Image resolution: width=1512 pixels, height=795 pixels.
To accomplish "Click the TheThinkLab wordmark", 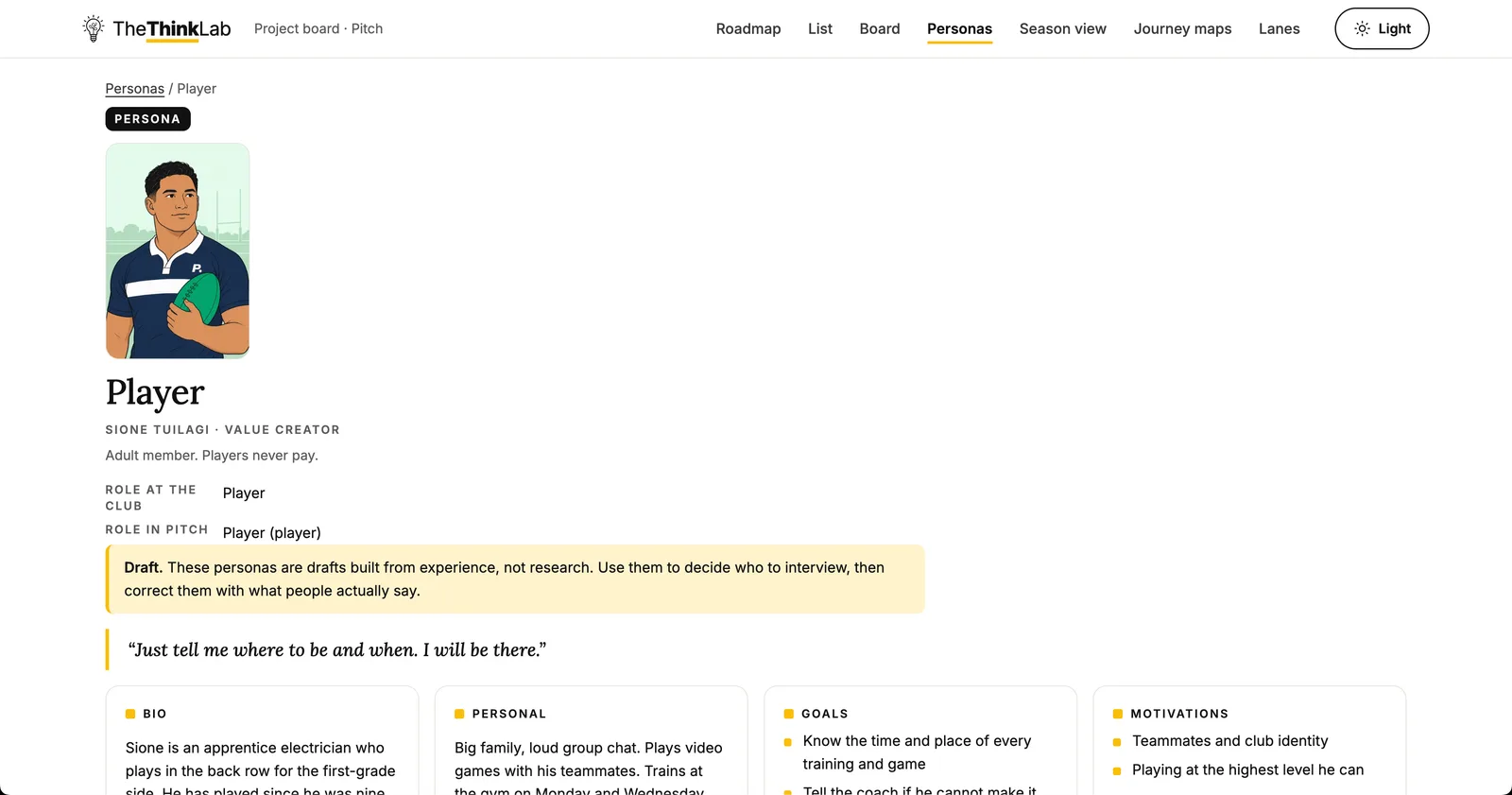I will coord(172,28).
